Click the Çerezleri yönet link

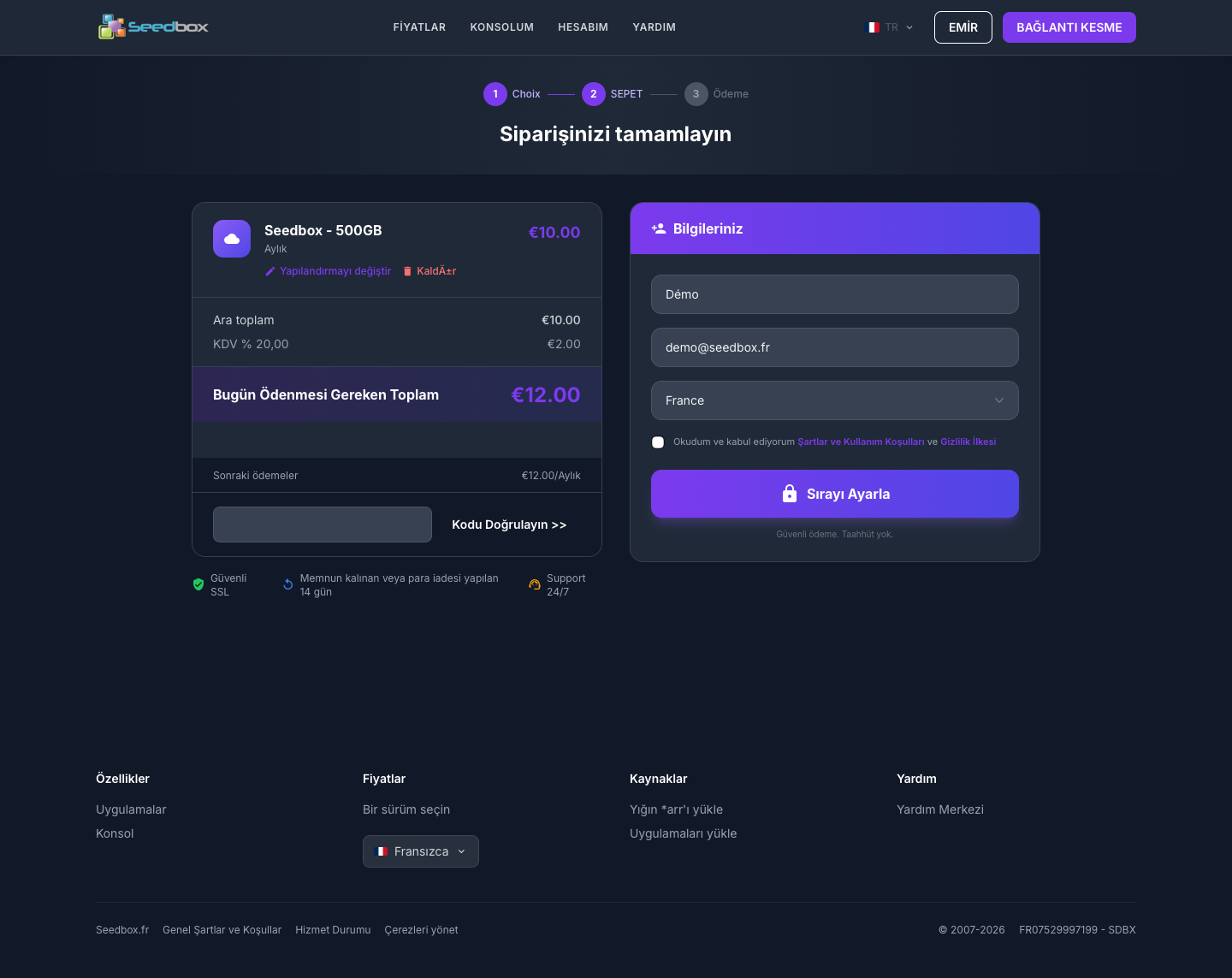[x=421, y=930]
